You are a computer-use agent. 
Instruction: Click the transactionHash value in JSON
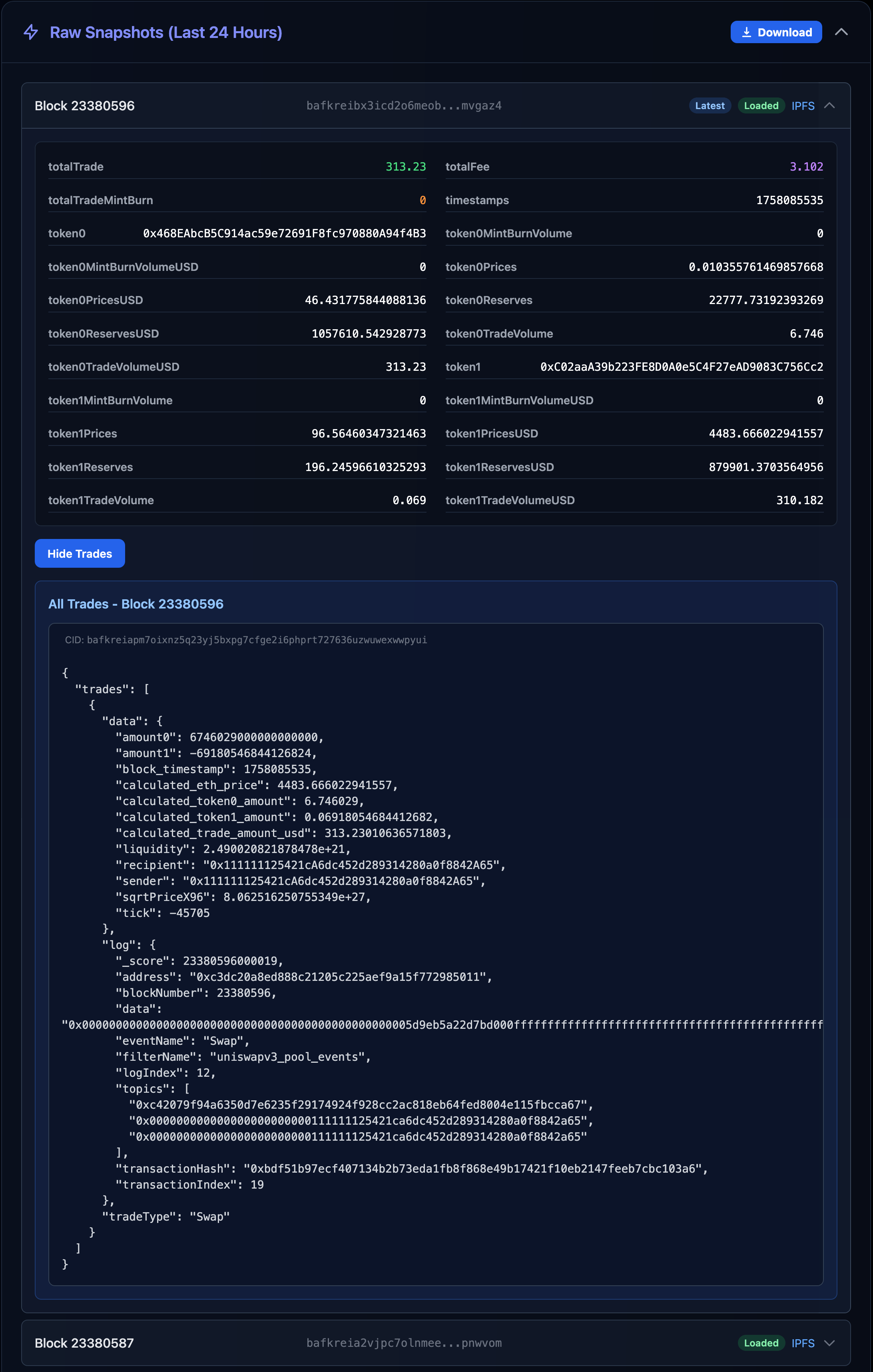pos(472,1169)
